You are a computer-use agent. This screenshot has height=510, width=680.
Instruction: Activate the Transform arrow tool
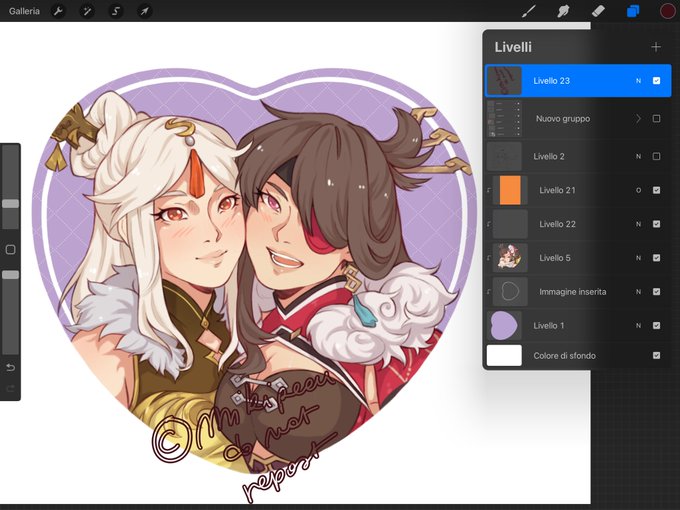point(144,11)
